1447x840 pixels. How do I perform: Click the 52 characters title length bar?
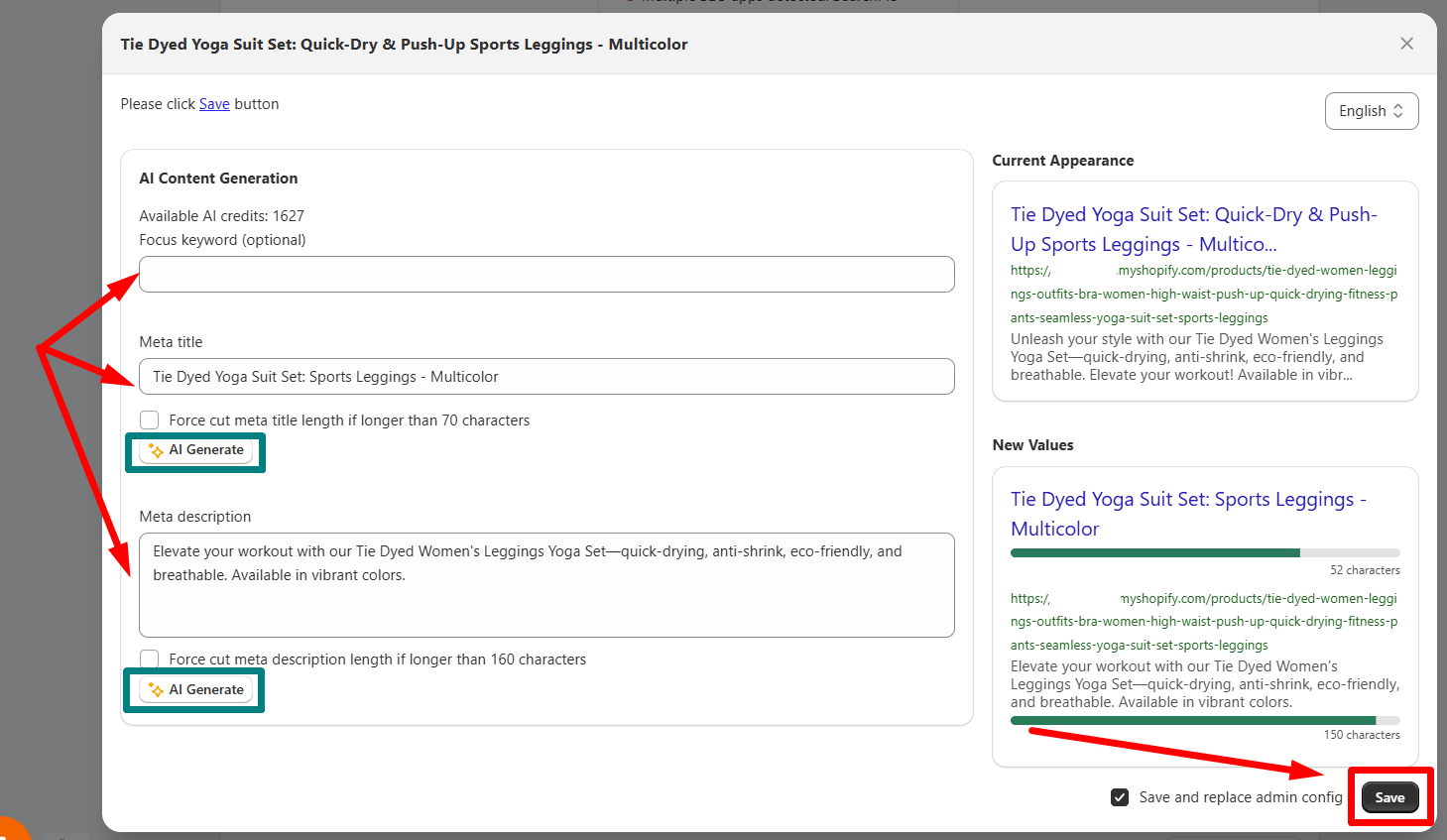[1204, 552]
